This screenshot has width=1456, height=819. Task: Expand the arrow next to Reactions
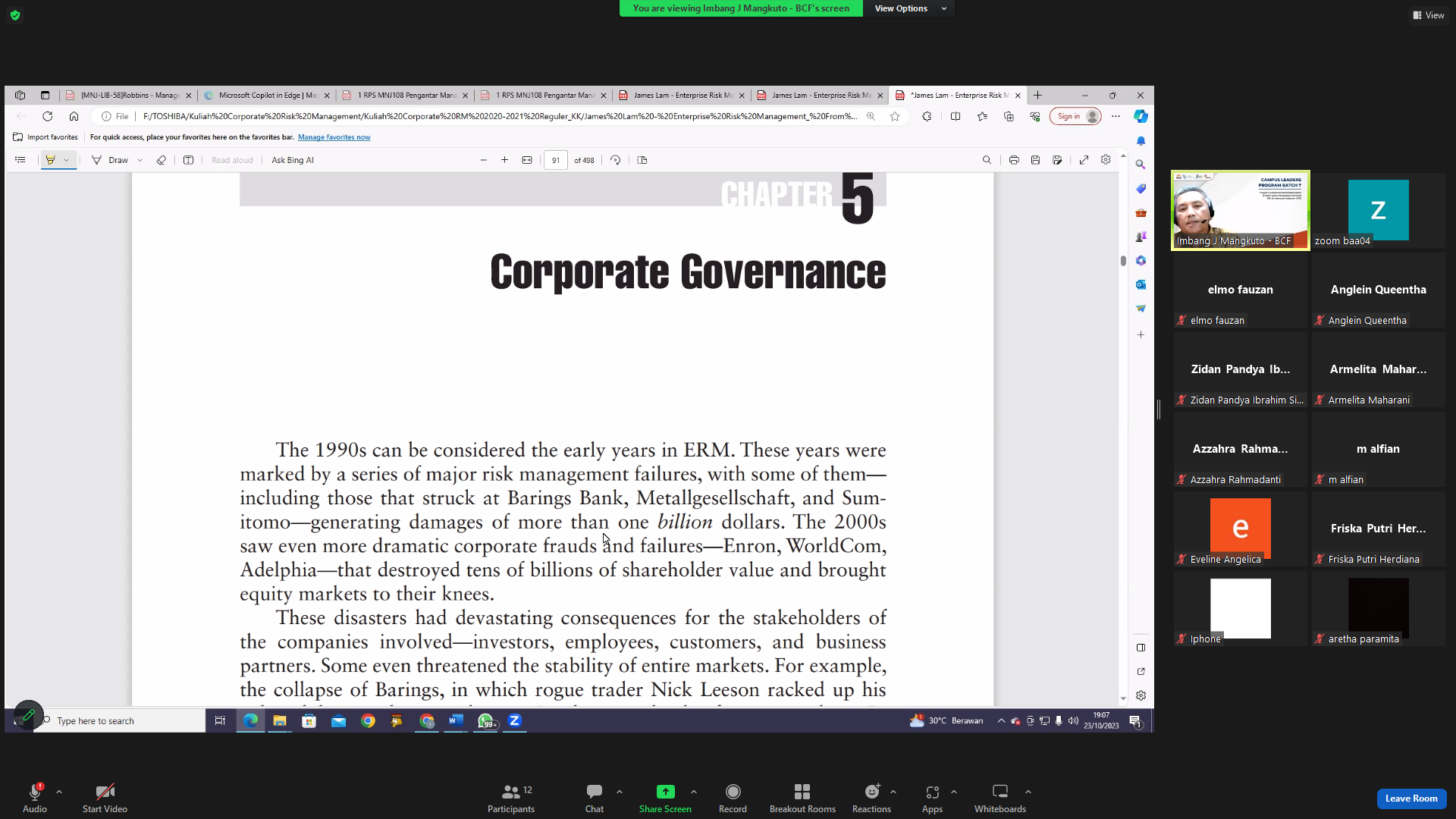(893, 792)
